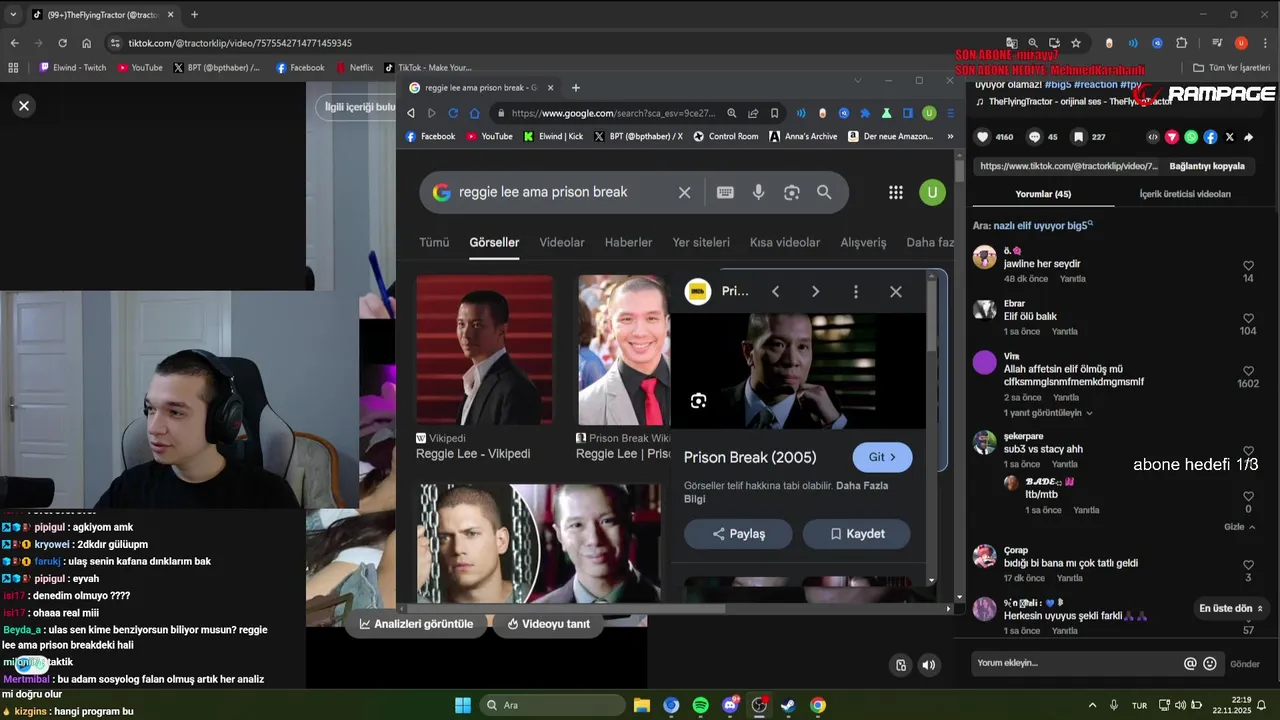Search this image with Lens icon on preview
Image resolution: width=1280 pixels, height=720 pixels.
pos(698,401)
